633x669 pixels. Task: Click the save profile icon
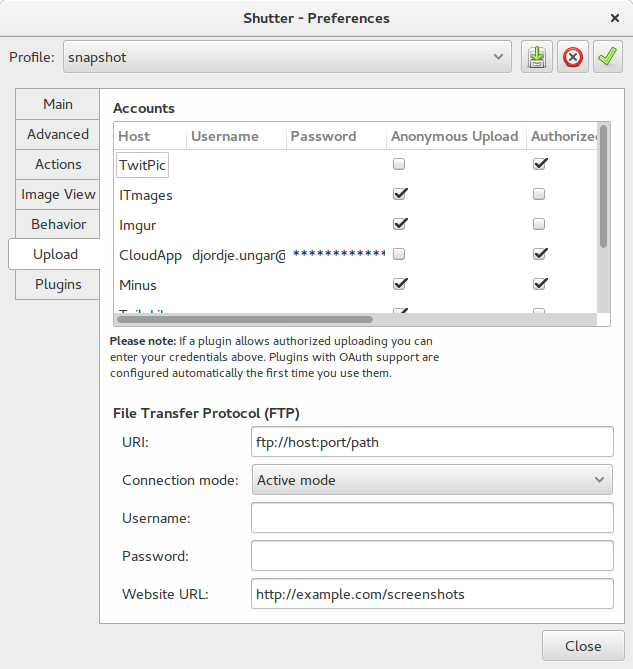coord(537,57)
